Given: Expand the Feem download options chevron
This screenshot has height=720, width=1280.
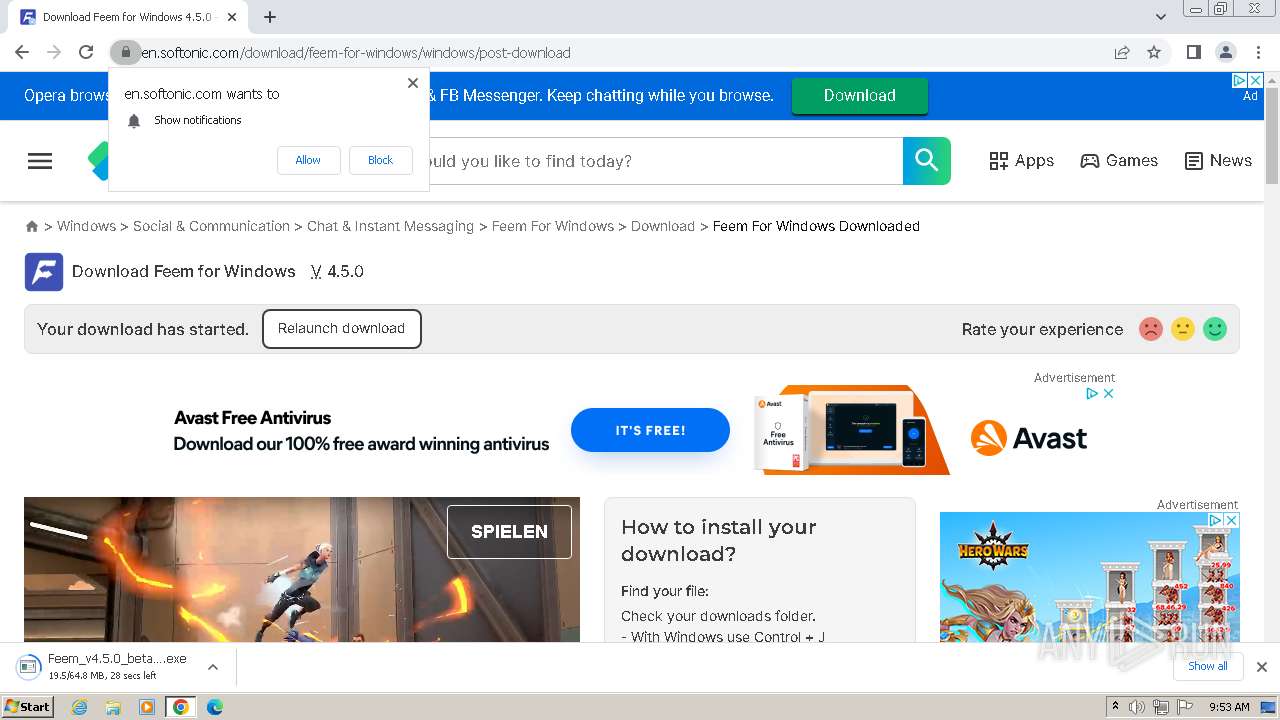Looking at the screenshot, I should coord(213,667).
